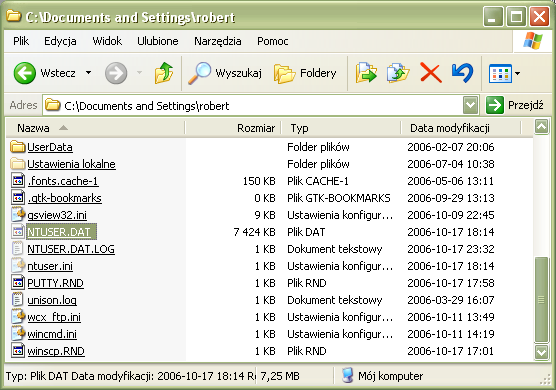Click the .fonts.cache-1 file name
556x390 pixels.
pyautogui.click(x=63, y=181)
